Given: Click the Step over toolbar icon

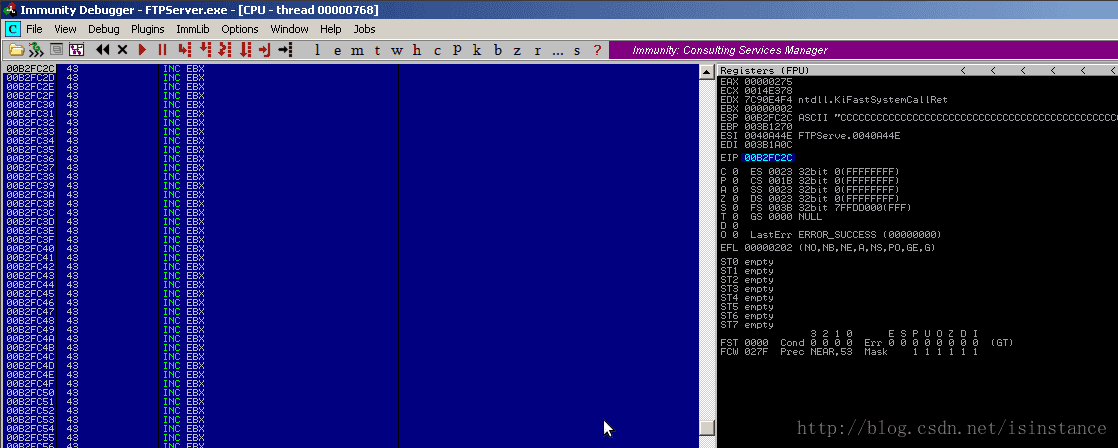Looking at the screenshot, I should tap(205, 50).
